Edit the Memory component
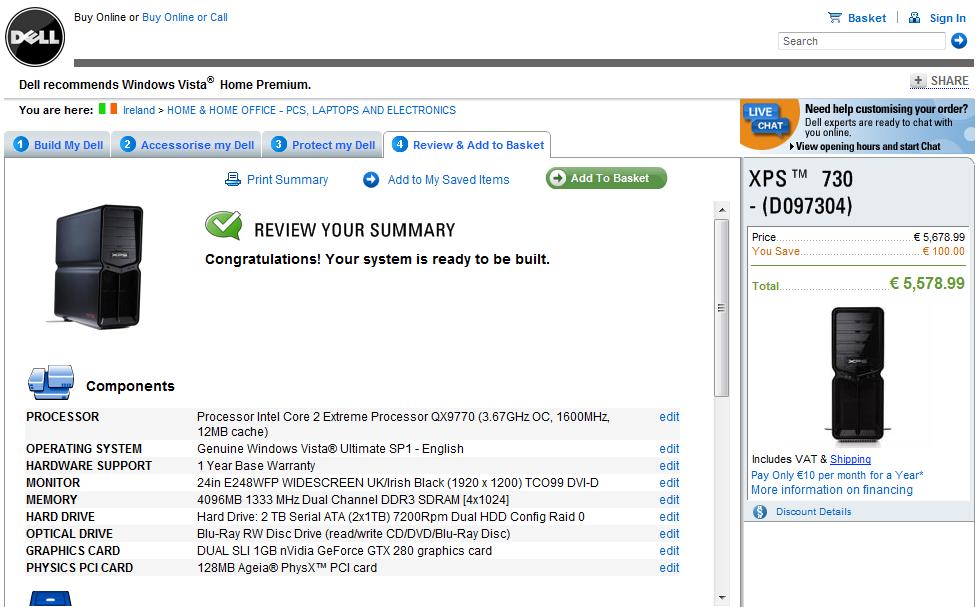This screenshot has height=607, width=980. tap(669, 499)
